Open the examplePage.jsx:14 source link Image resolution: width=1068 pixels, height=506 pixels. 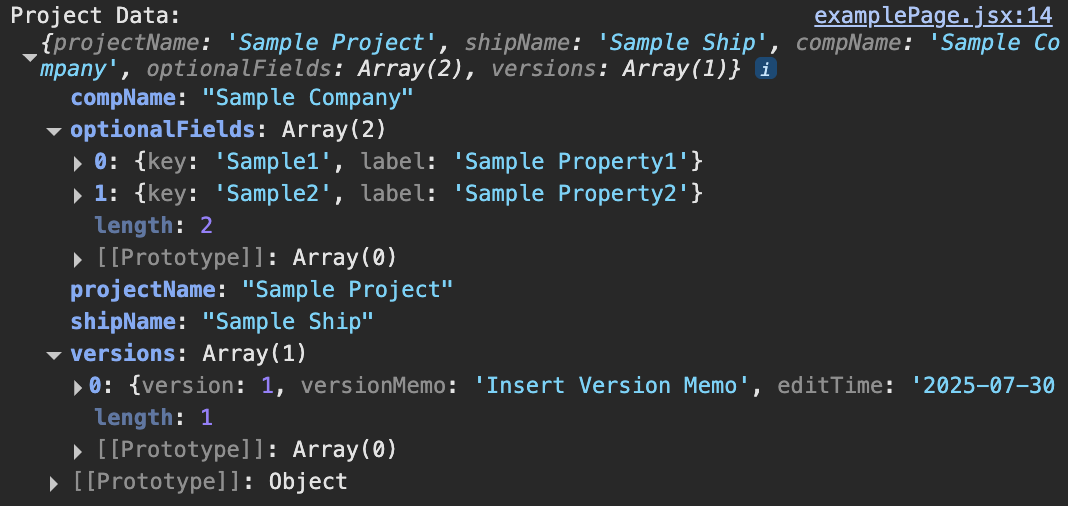tap(933, 16)
